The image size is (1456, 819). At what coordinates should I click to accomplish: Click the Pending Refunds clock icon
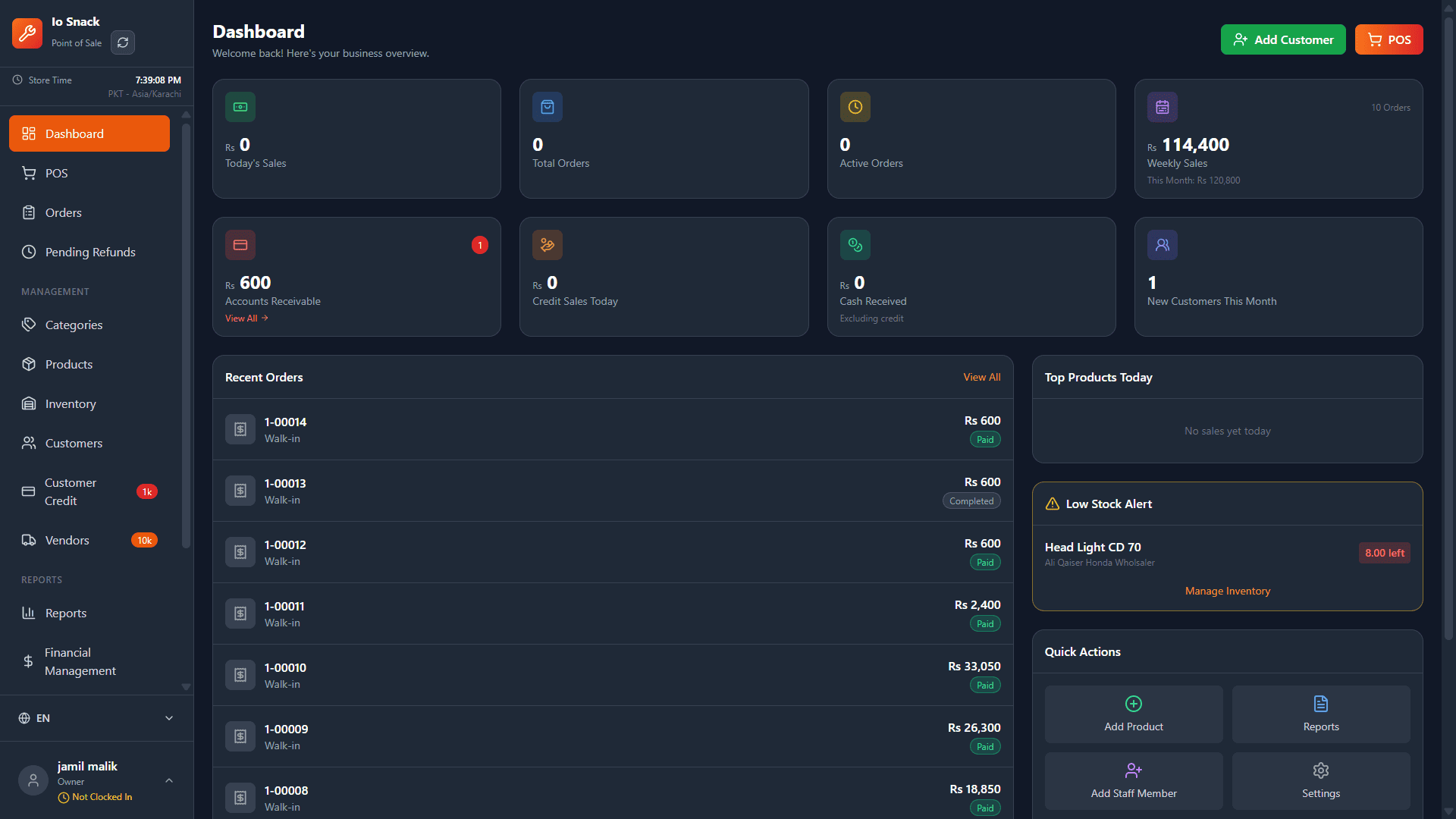point(29,252)
